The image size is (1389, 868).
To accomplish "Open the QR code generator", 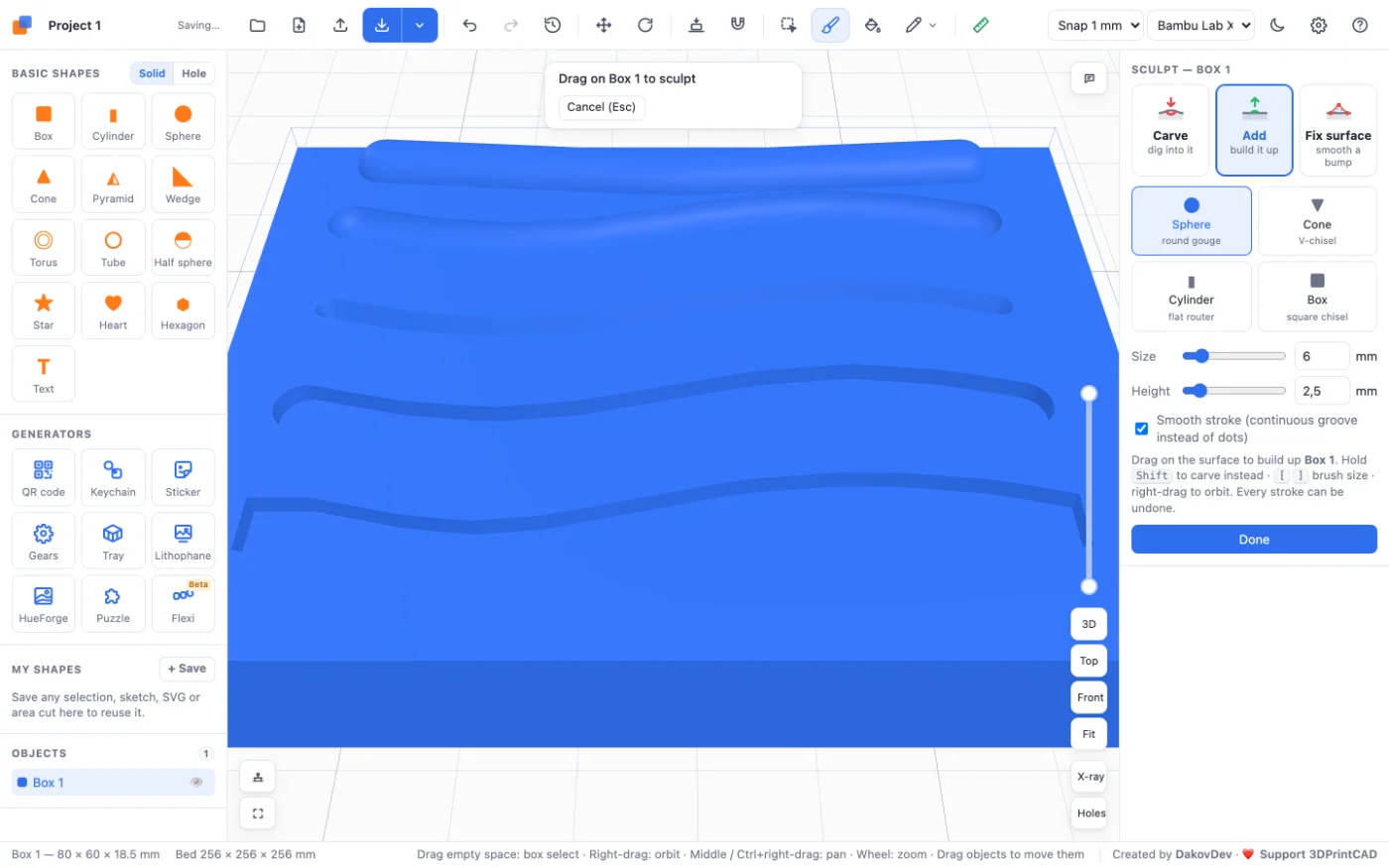I will (44, 477).
